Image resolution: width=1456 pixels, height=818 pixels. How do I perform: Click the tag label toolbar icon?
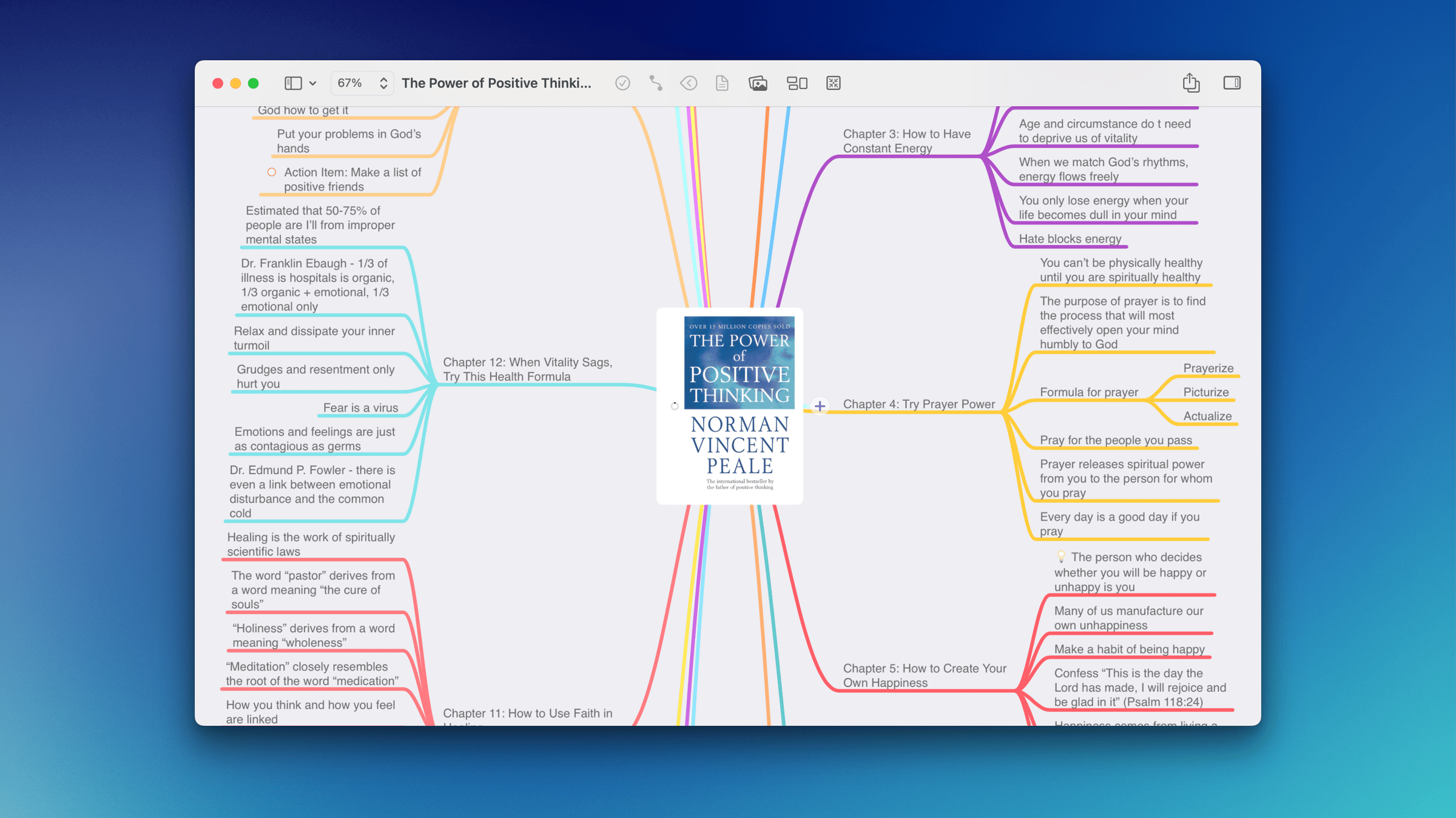pyautogui.click(x=689, y=83)
